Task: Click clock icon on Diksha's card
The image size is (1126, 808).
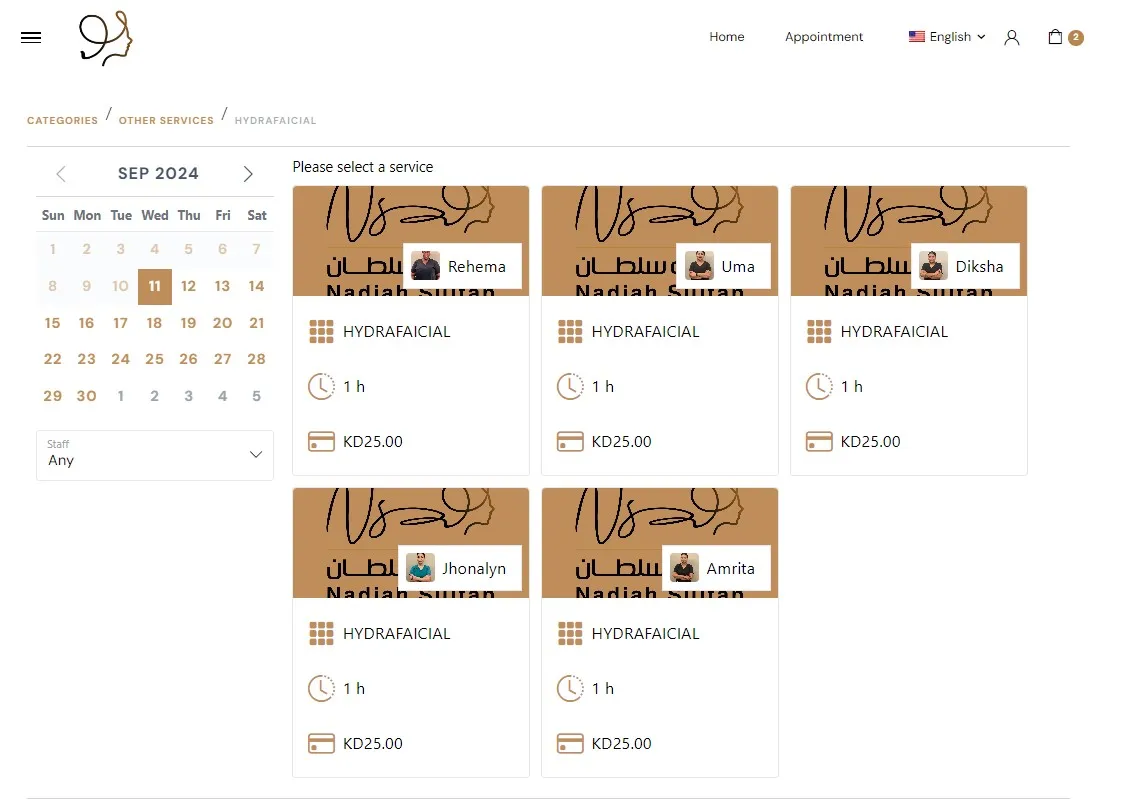Action: [x=819, y=386]
